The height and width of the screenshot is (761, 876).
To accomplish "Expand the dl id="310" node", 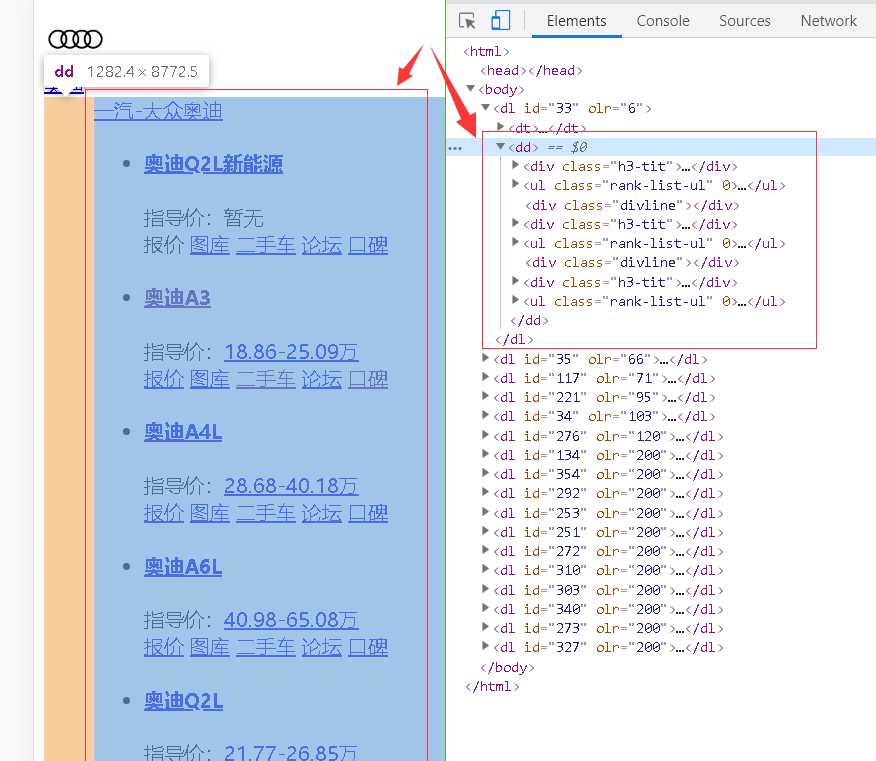I will tap(485, 569).
